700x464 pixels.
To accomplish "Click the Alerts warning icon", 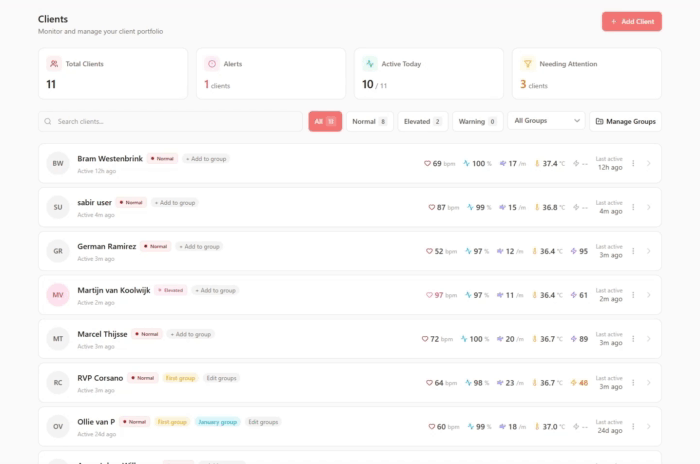I will 211,64.
